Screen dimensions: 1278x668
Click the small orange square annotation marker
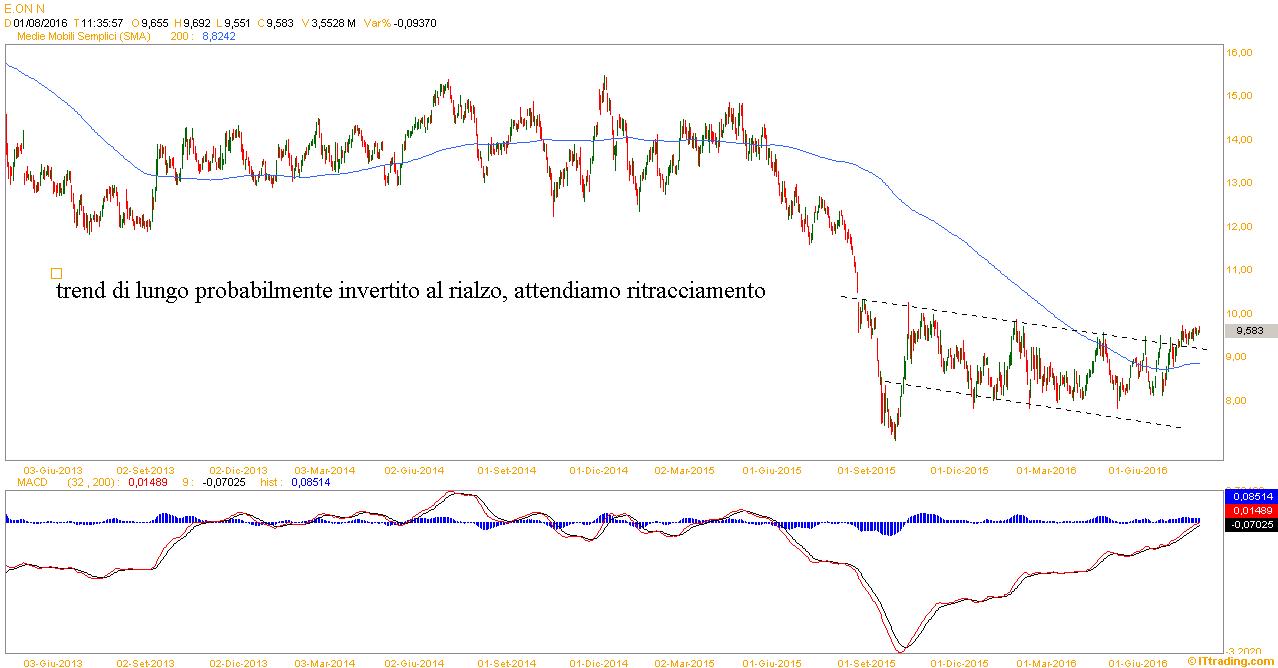click(56, 273)
